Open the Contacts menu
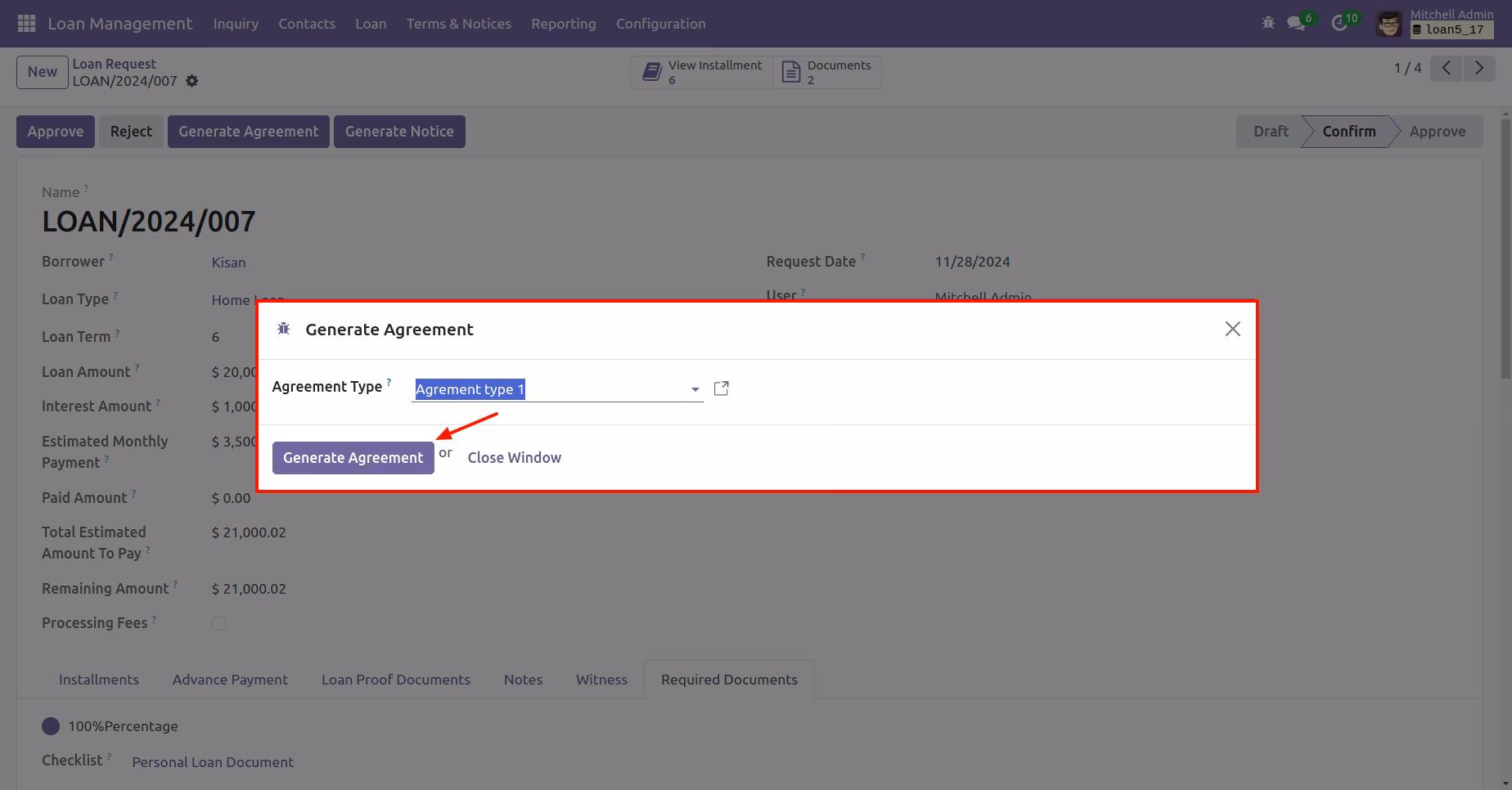The width and height of the screenshot is (1512, 790). click(x=307, y=24)
